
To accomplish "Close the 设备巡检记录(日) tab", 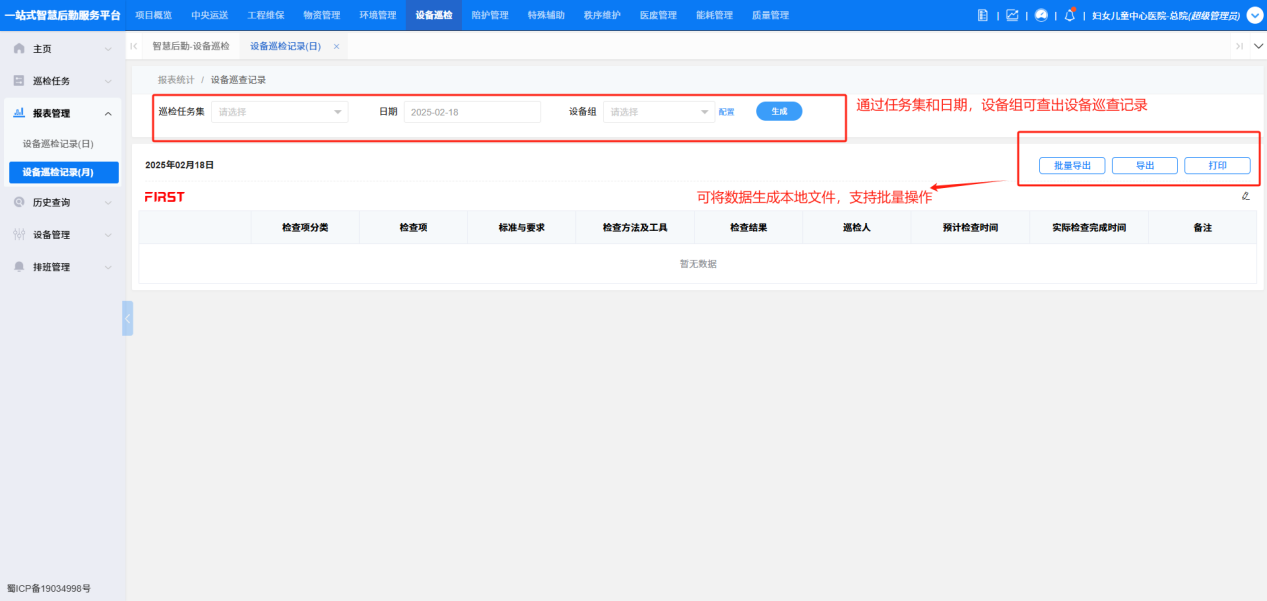I will [x=336, y=46].
